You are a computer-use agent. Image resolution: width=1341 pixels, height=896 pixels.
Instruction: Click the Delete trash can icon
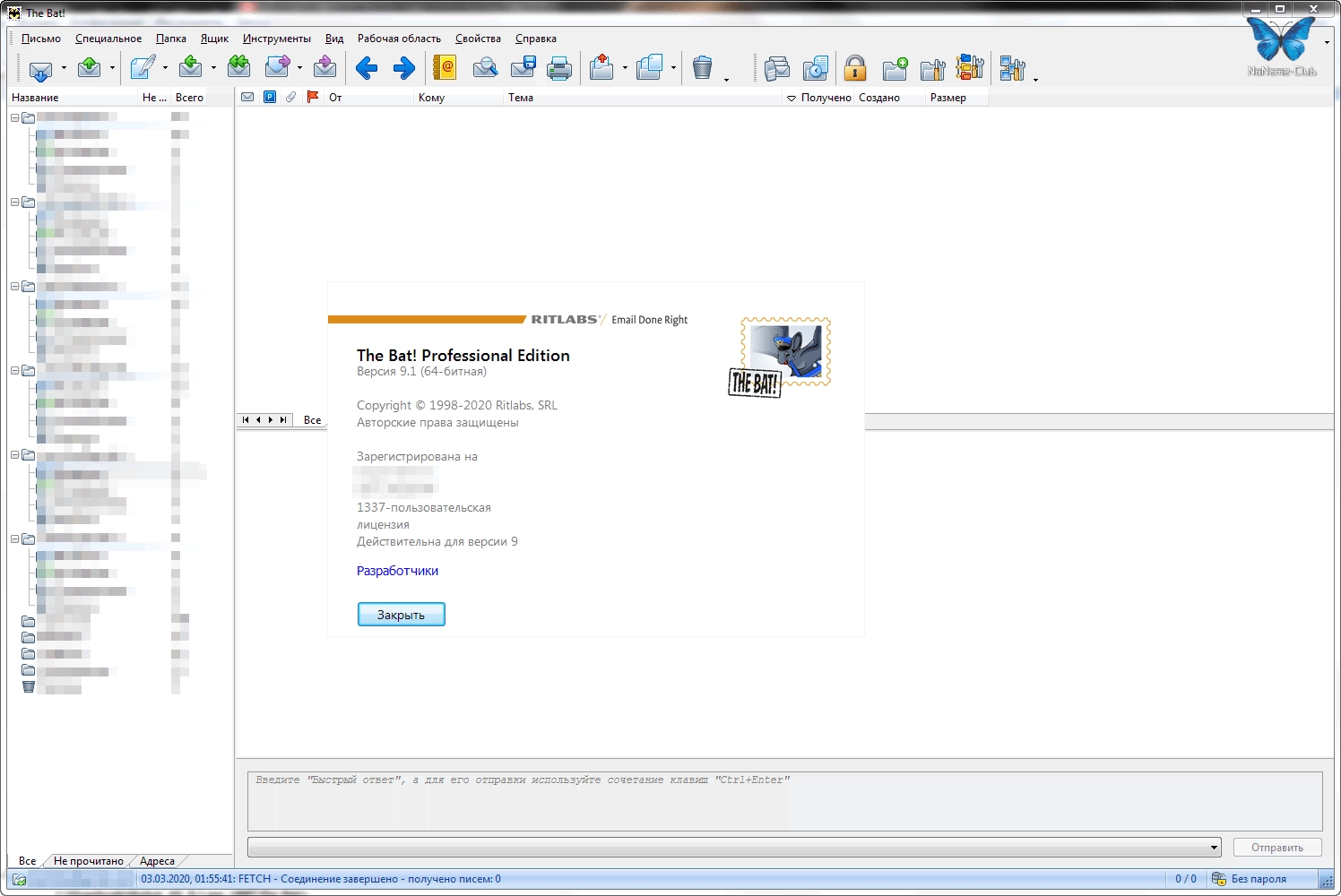pyautogui.click(x=703, y=67)
